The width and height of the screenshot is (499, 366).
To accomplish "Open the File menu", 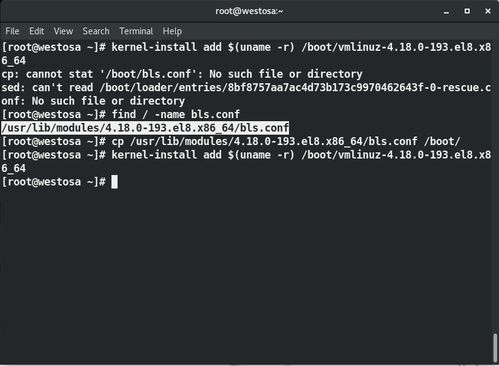I will (12, 31).
